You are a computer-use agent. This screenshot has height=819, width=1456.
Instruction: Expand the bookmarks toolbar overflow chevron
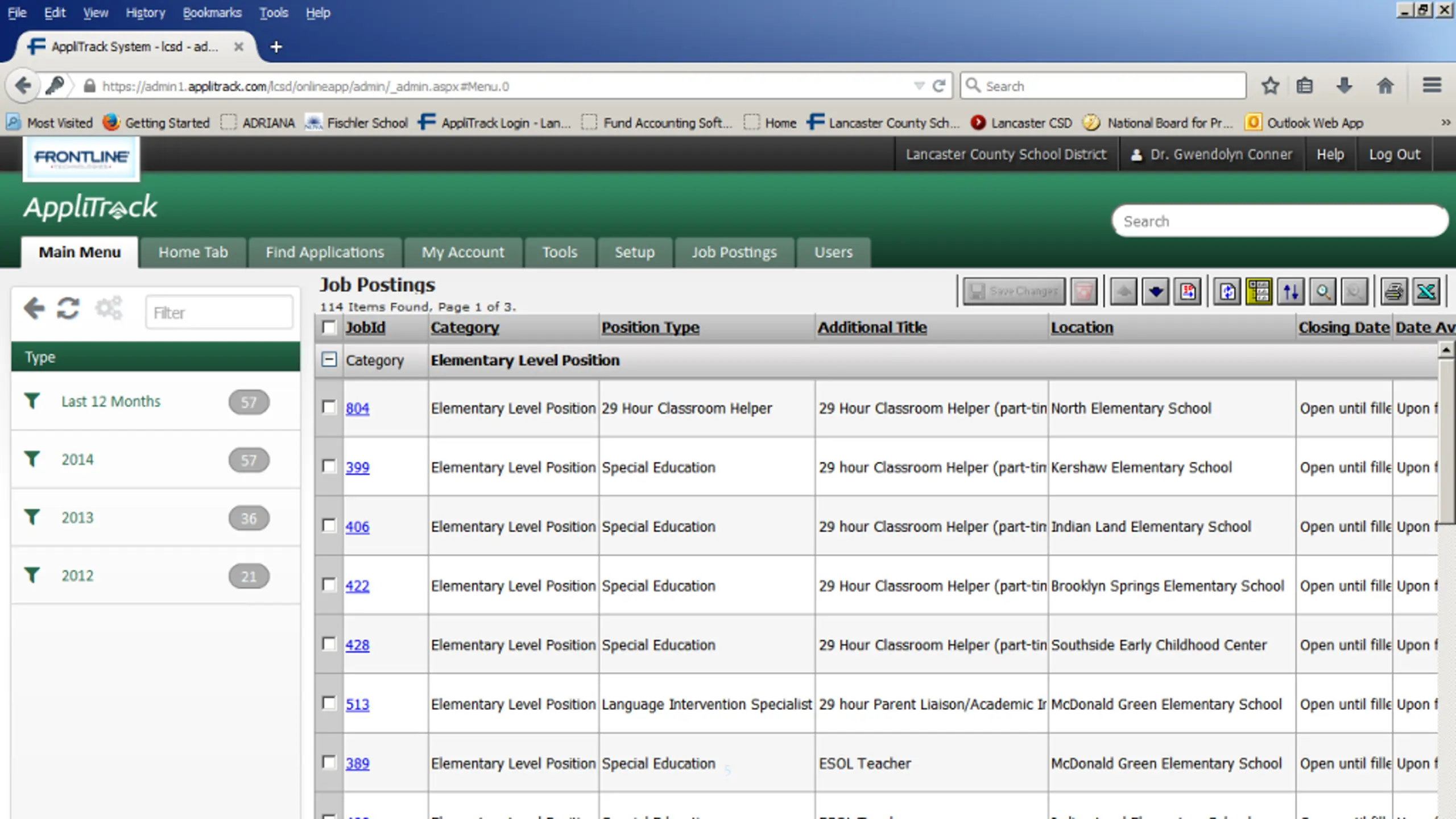tap(1445, 122)
